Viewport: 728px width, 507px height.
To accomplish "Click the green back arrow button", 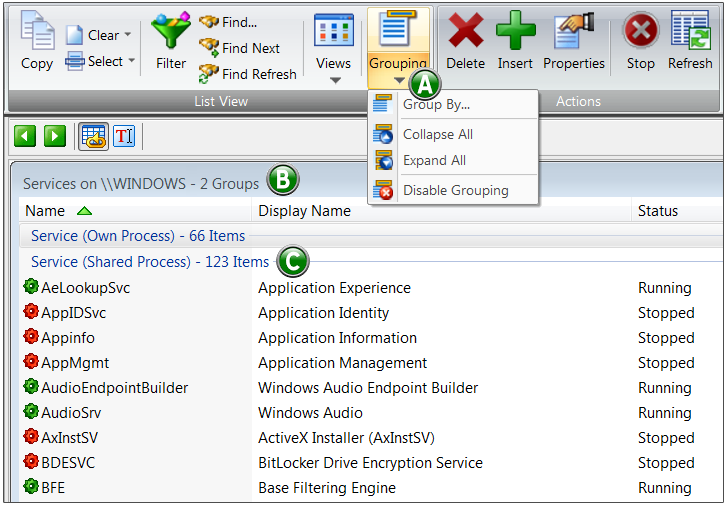I will click(25, 135).
